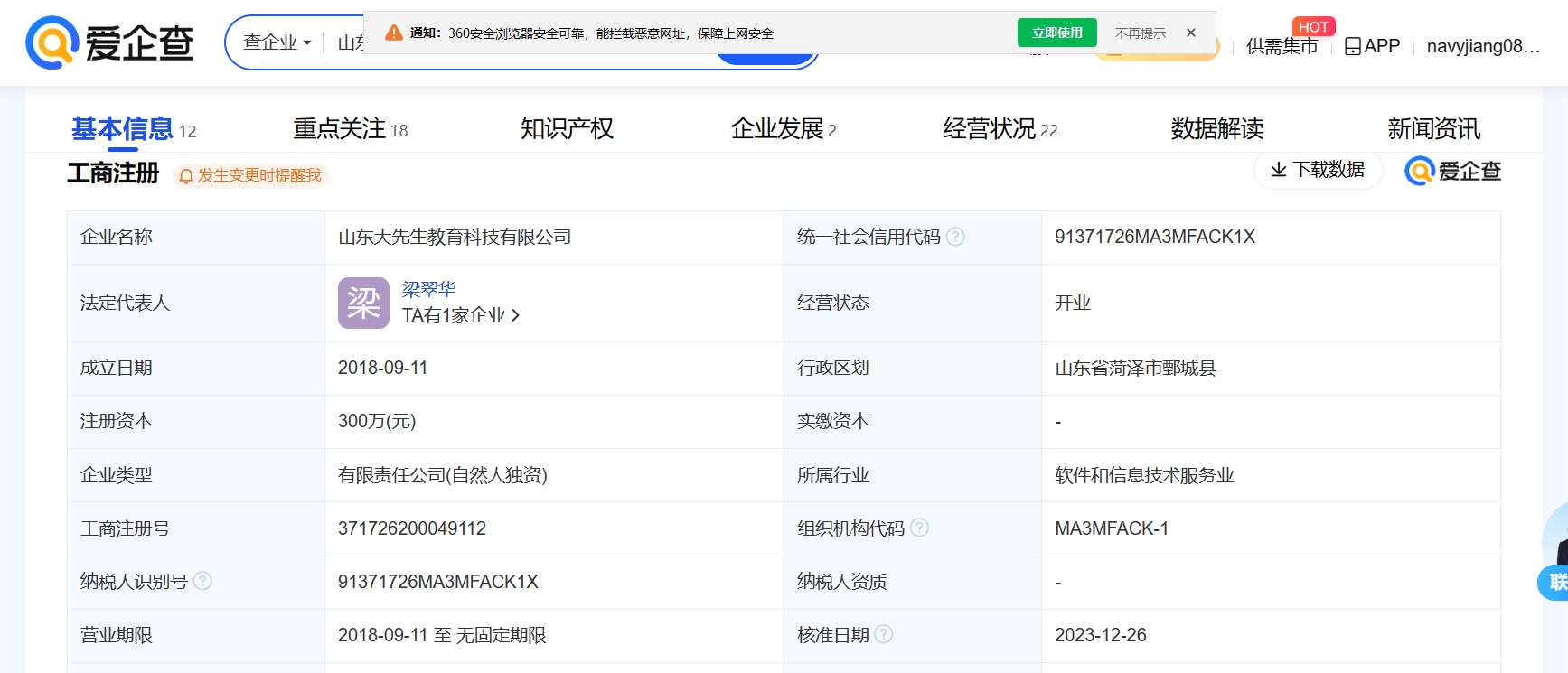Click the help icon beside 核准日期
The image size is (1568, 673).
click(x=884, y=634)
